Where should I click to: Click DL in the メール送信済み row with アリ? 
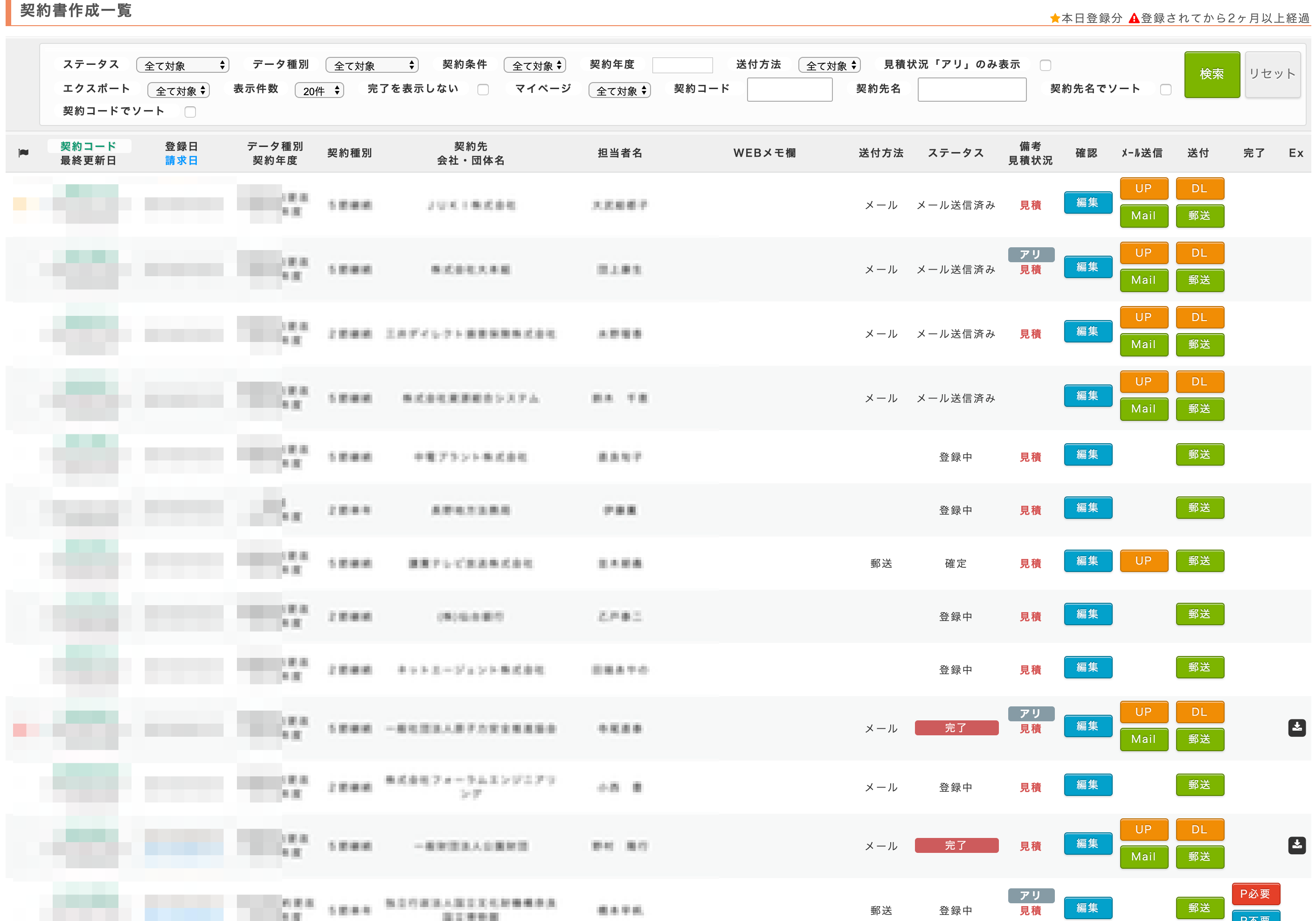coord(1199,253)
